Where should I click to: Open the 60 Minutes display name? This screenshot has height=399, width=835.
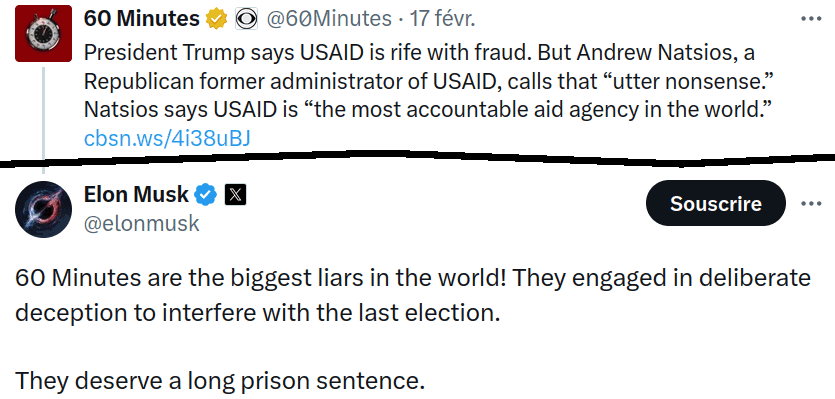click(142, 19)
